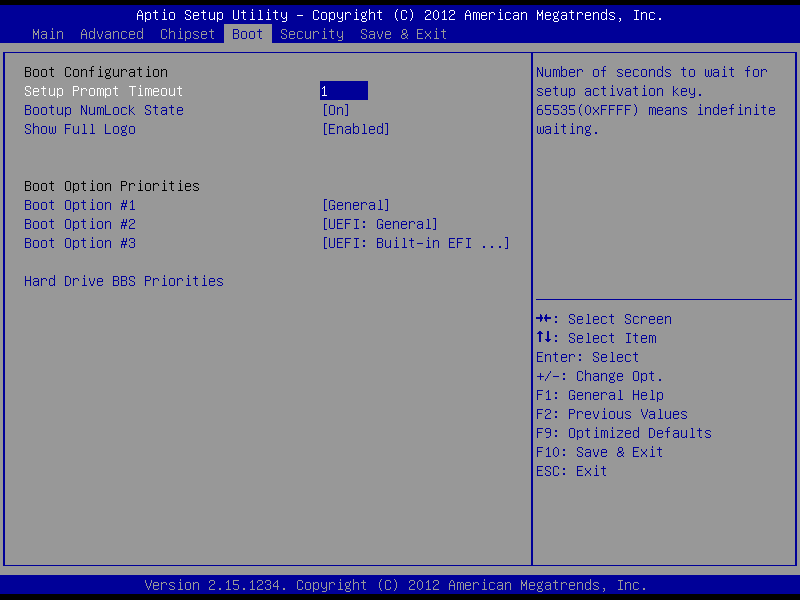Open the Main tab
The height and width of the screenshot is (600, 800).
click(x=48, y=34)
